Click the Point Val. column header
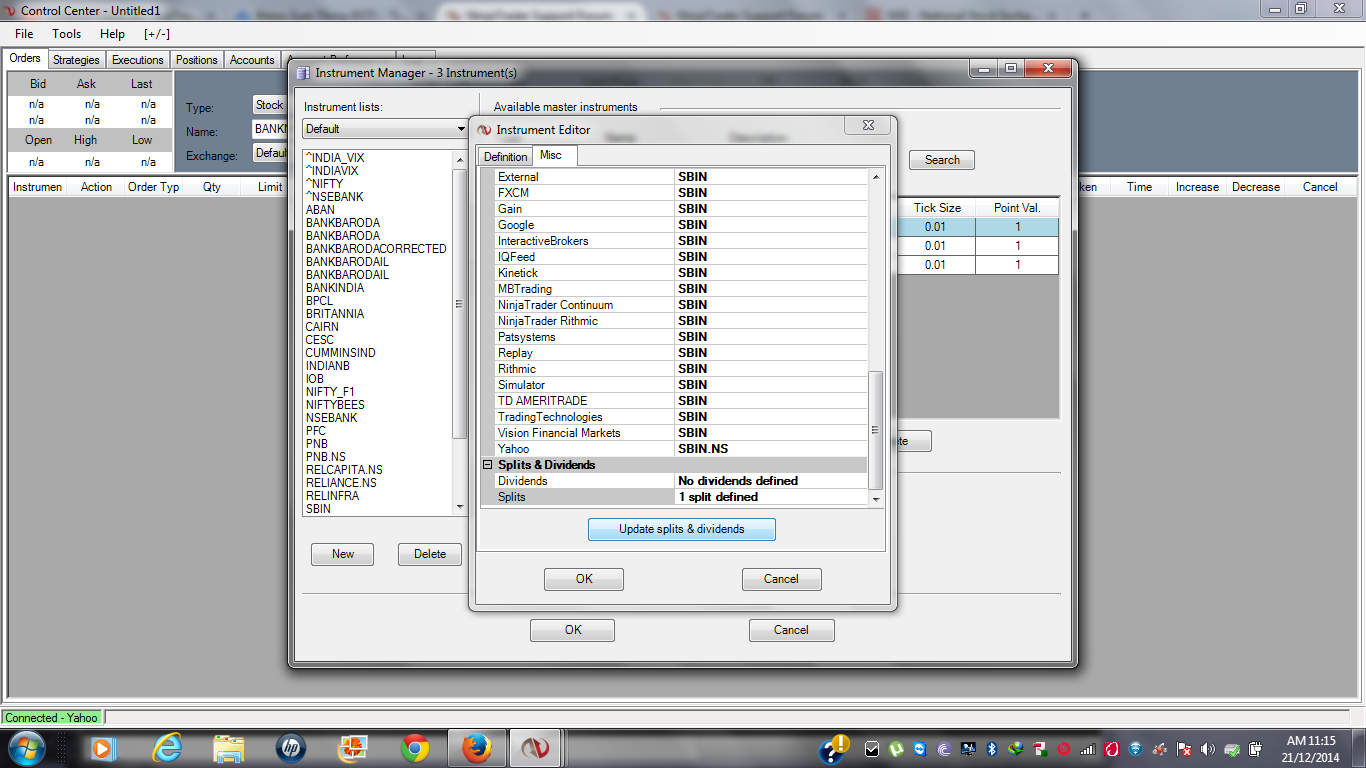This screenshot has width=1366, height=768. point(1018,208)
